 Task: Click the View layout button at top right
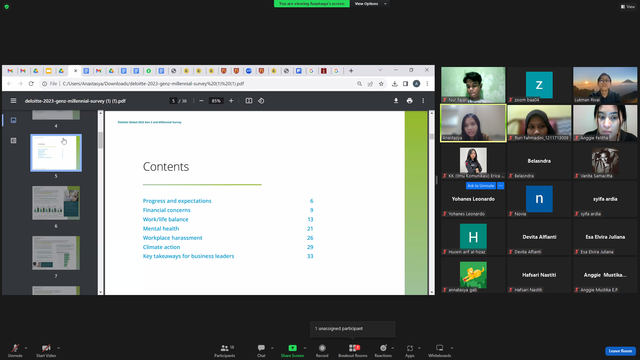tap(628, 7)
